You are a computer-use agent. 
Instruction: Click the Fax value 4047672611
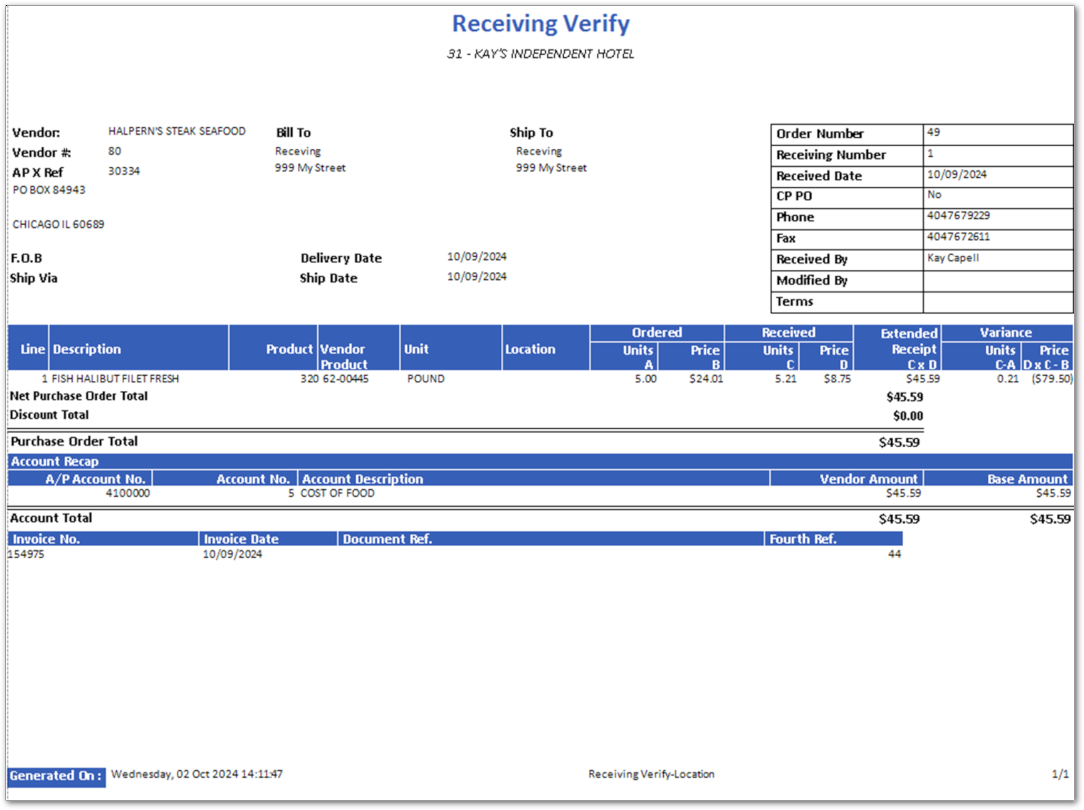point(958,236)
